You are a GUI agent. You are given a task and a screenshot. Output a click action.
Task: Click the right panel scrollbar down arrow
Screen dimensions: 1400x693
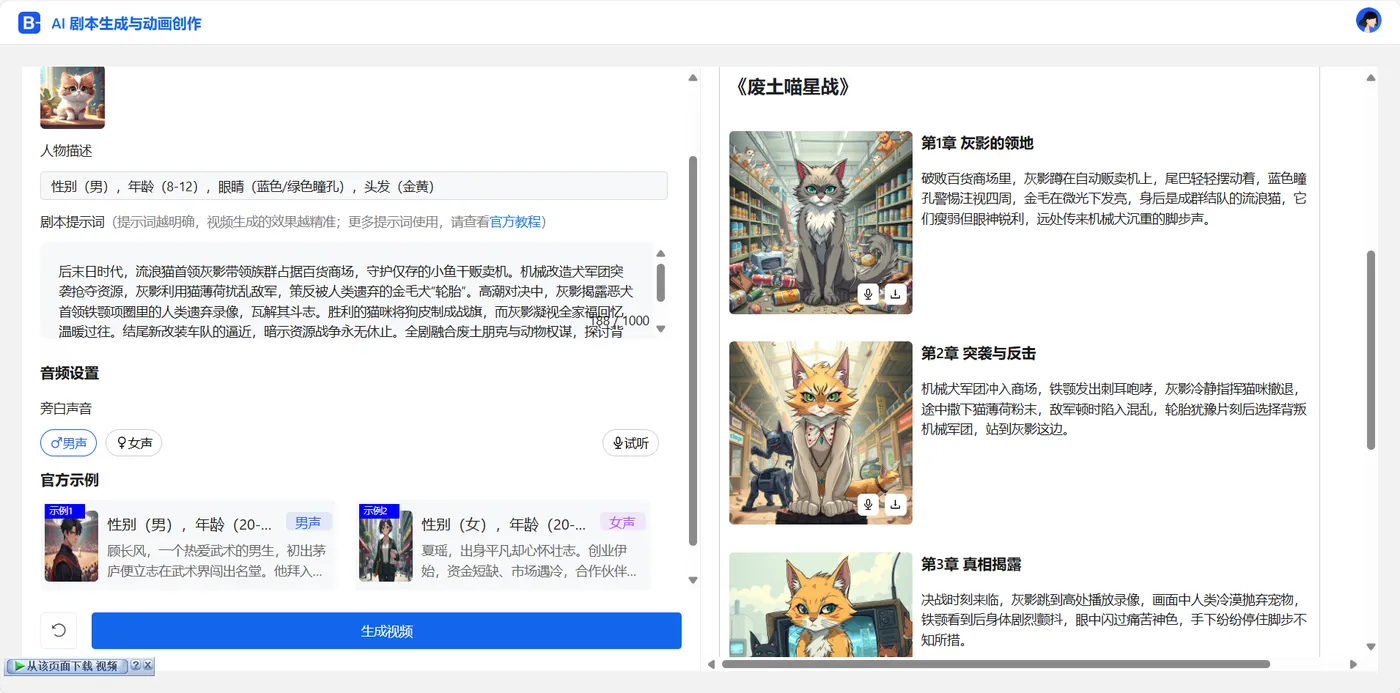[x=1371, y=646]
